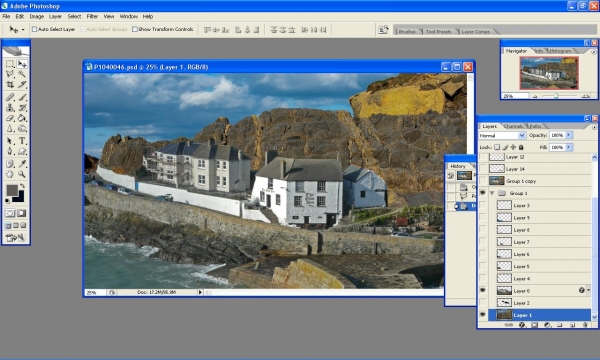This screenshot has height=360, width=600.
Task: Open document status bar info arrow
Action: pyautogui.click(x=200, y=292)
